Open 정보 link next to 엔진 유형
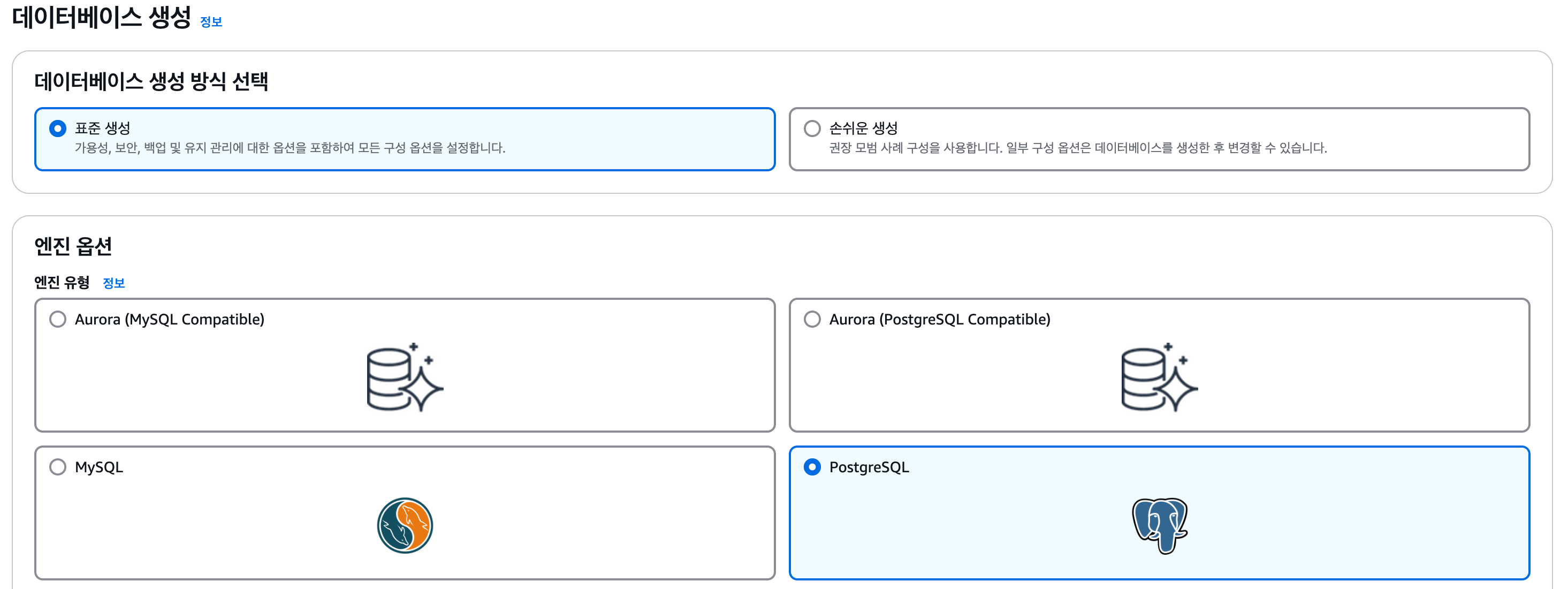 click(113, 283)
